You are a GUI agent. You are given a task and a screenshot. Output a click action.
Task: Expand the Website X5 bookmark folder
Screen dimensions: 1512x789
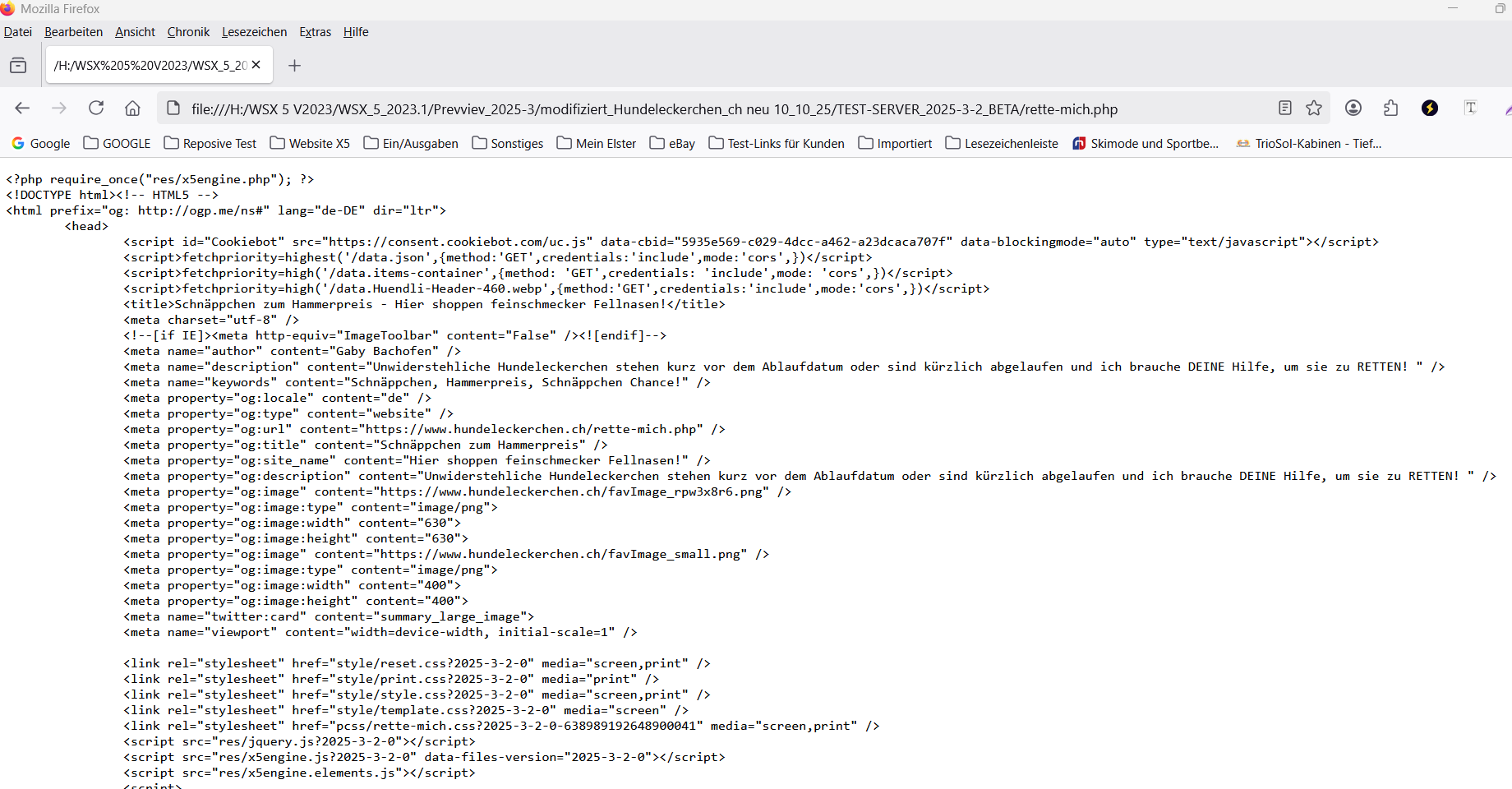pyautogui.click(x=310, y=144)
